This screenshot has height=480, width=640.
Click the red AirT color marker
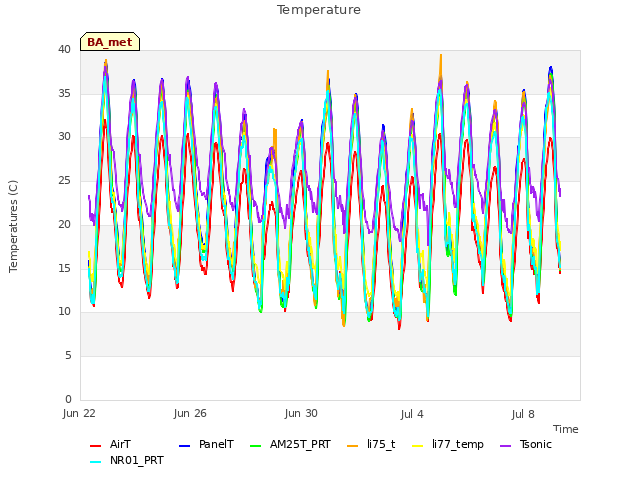[95, 446]
